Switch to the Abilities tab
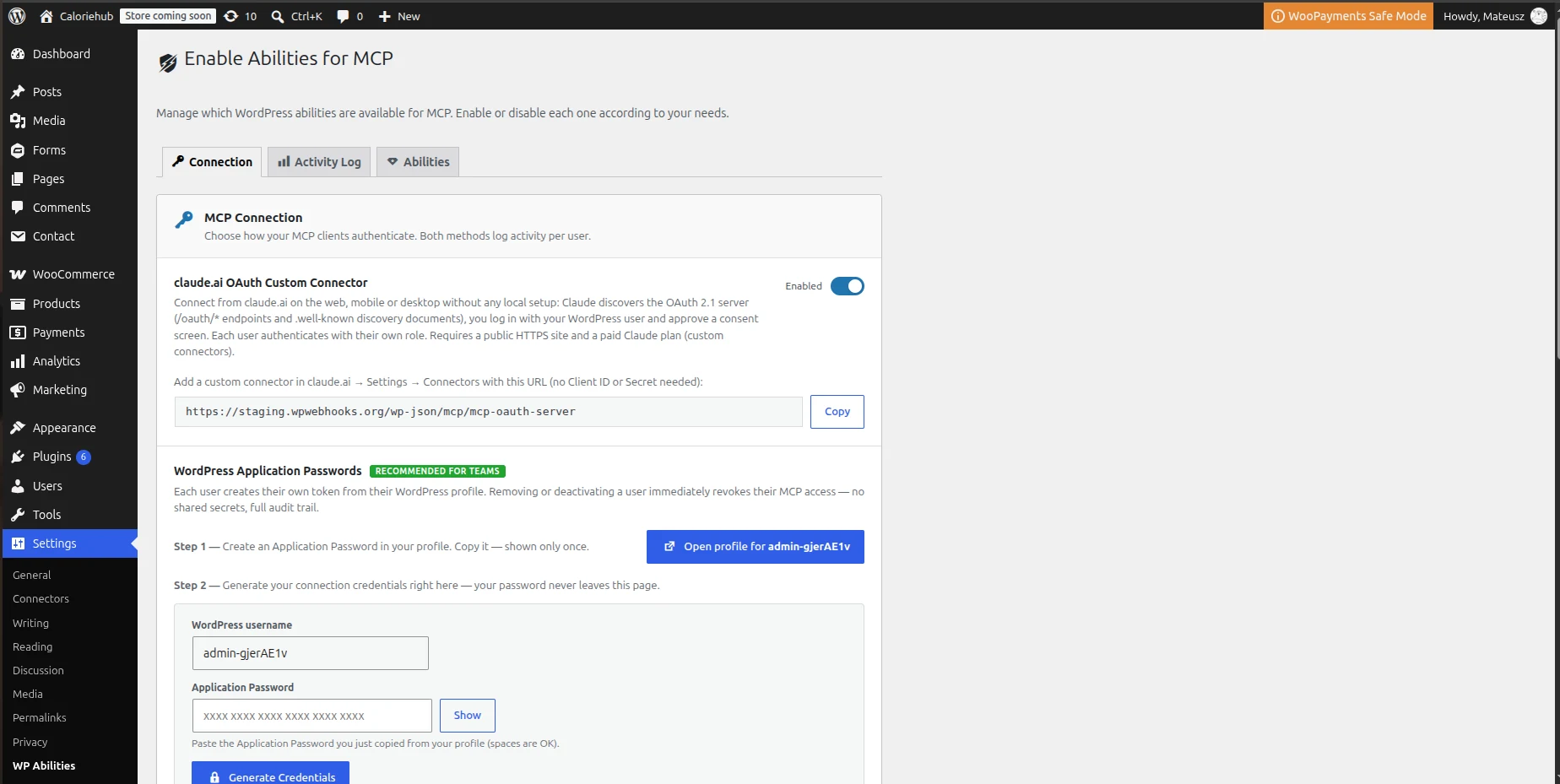This screenshot has width=1560, height=784. (x=418, y=162)
